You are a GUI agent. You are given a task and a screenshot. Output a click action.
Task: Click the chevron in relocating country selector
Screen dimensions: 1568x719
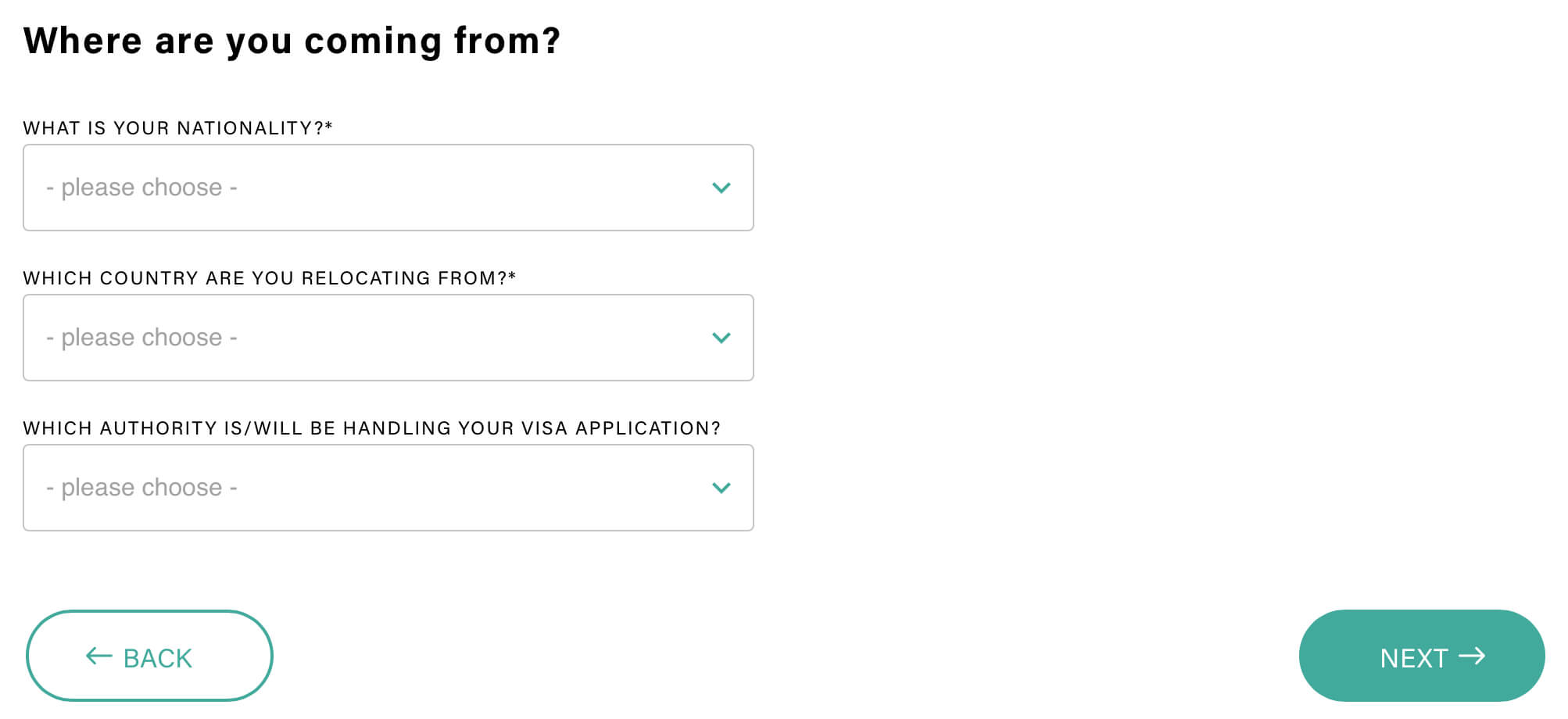(x=721, y=338)
